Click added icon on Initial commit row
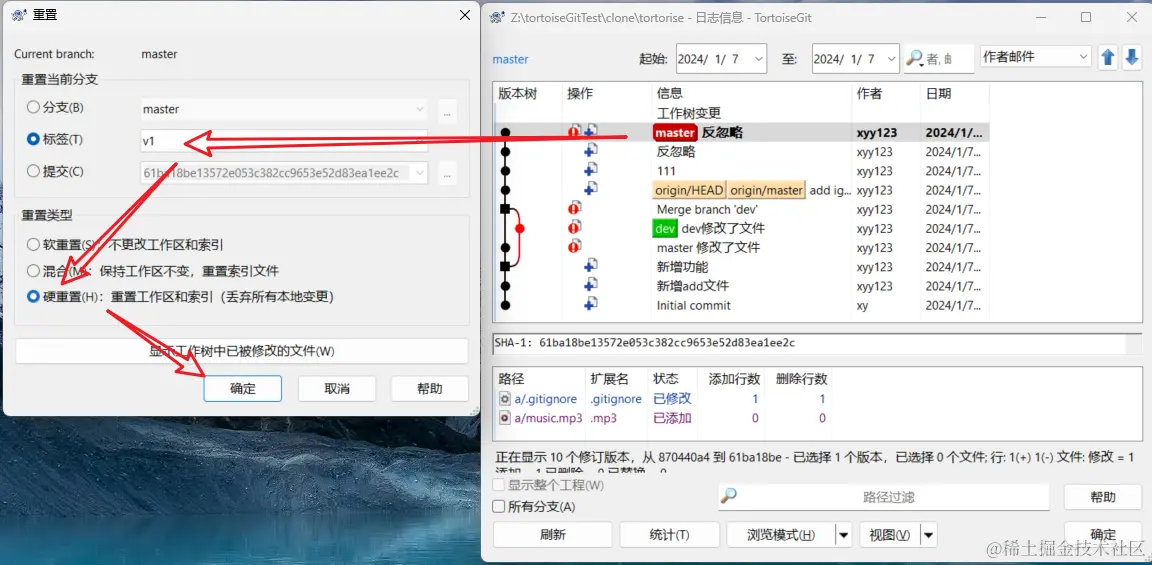Image resolution: width=1152 pixels, height=565 pixels. tap(590, 303)
